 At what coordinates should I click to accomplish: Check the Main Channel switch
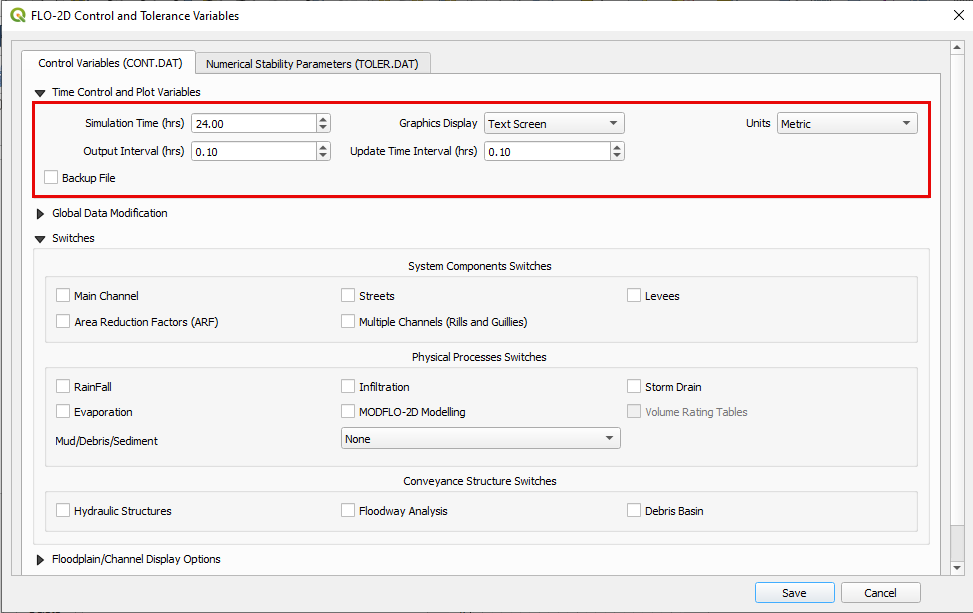click(x=64, y=296)
